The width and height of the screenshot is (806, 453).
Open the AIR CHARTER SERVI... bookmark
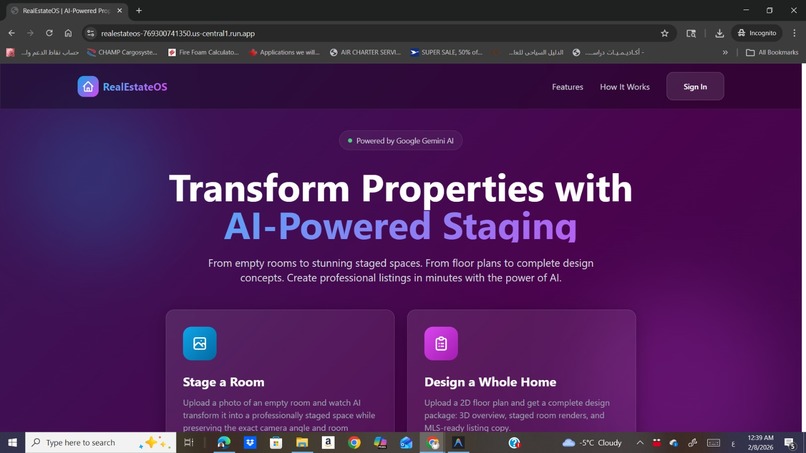(x=365, y=52)
